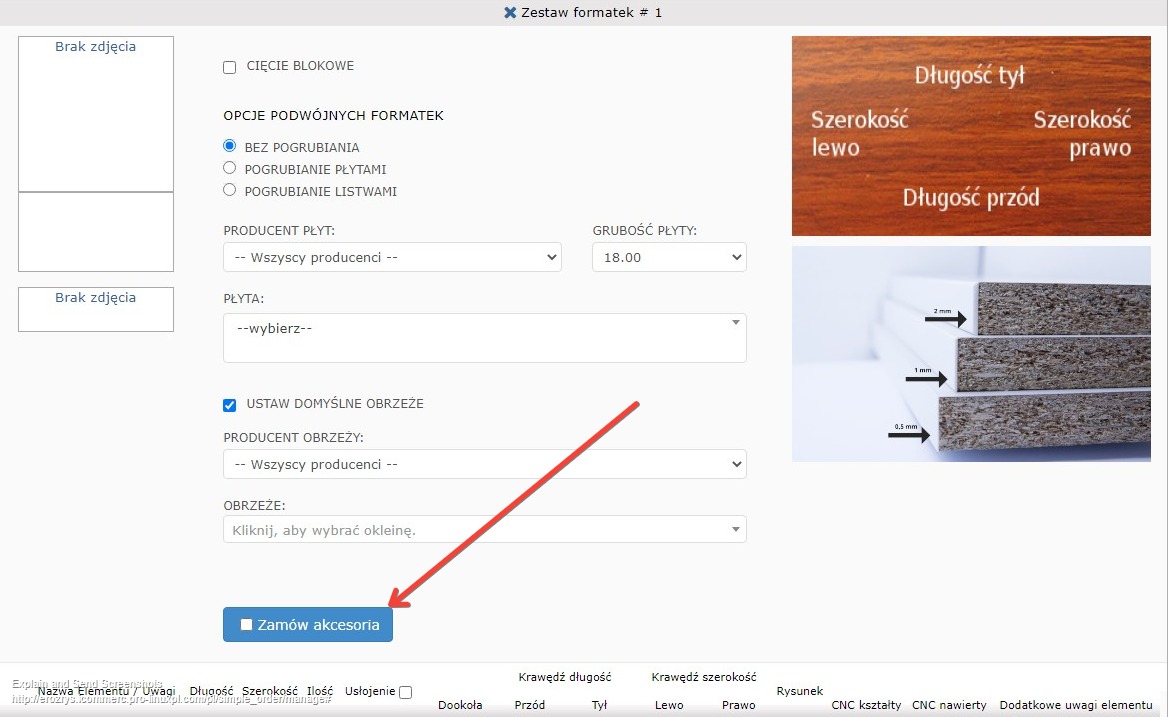Image resolution: width=1168 pixels, height=717 pixels.
Task: Click the lower Brak zdjęcia placeholder
Action: coord(96,309)
